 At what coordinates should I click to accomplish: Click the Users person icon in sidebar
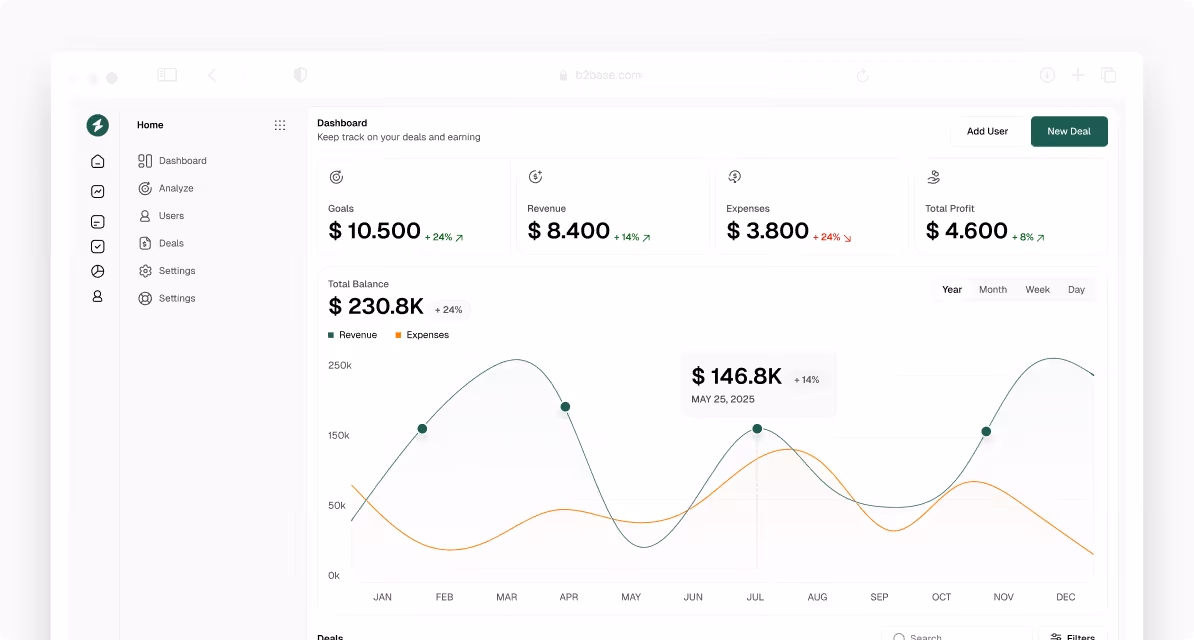coord(144,215)
